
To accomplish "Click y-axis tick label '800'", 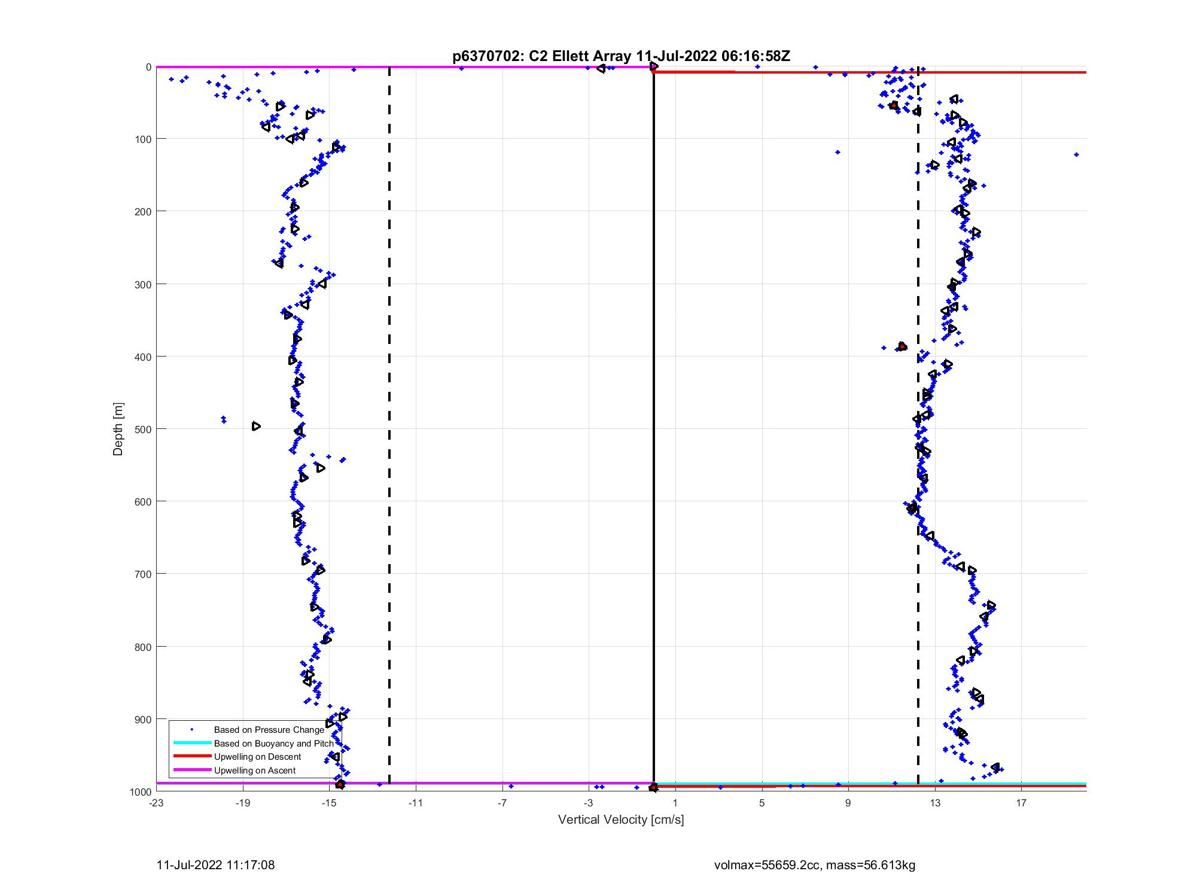I will [x=142, y=646].
